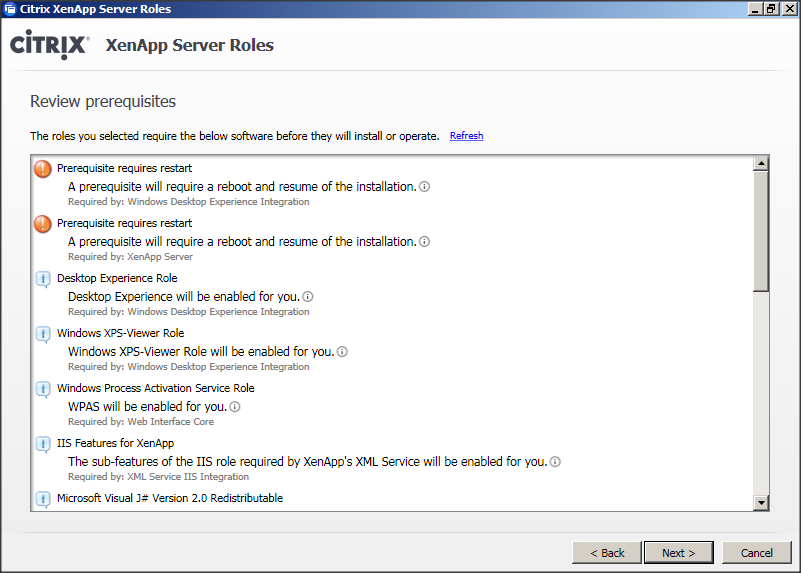The width and height of the screenshot is (801, 573).
Task: Click the warning icon for the XenApp Server restart prerequisite
Action: tap(42, 224)
